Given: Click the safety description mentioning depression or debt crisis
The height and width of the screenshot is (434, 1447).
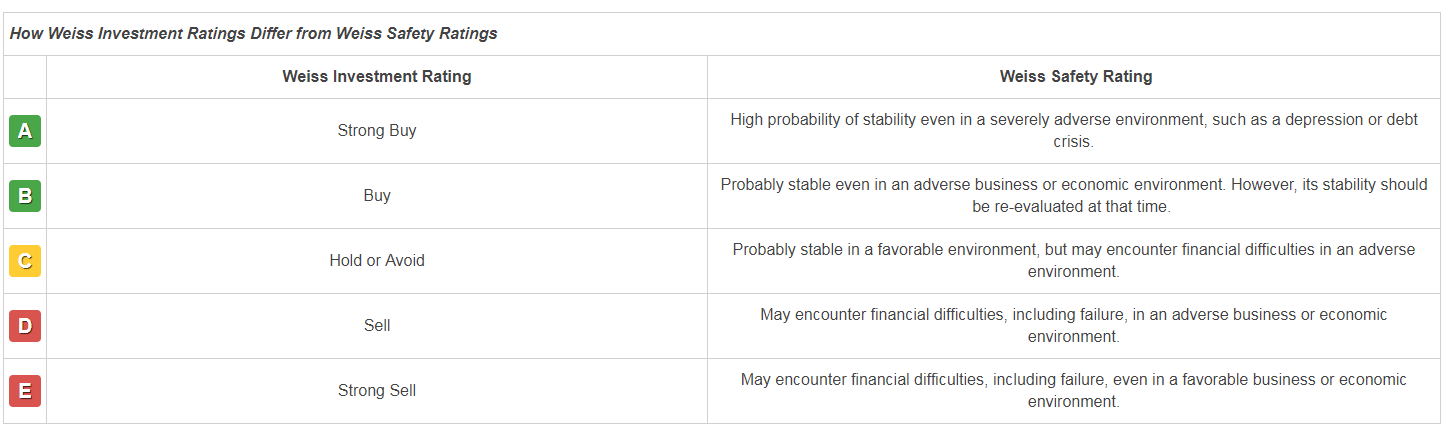Looking at the screenshot, I should tap(1074, 131).
